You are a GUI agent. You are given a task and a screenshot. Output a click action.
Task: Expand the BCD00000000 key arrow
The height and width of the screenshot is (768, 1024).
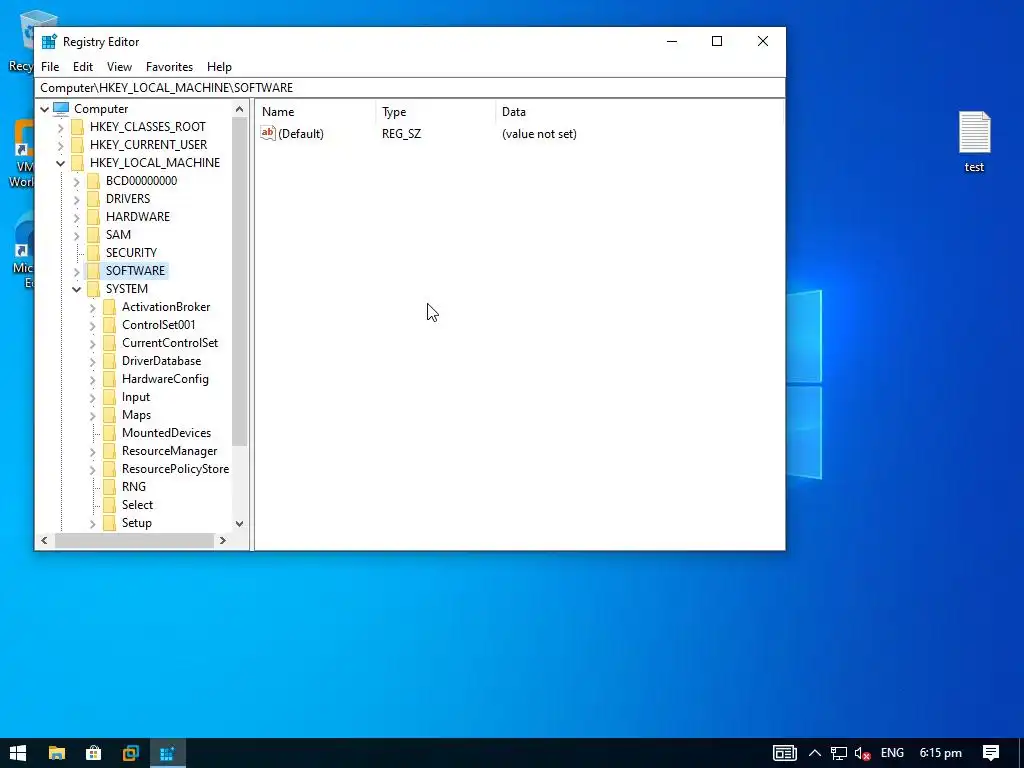(x=76, y=182)
